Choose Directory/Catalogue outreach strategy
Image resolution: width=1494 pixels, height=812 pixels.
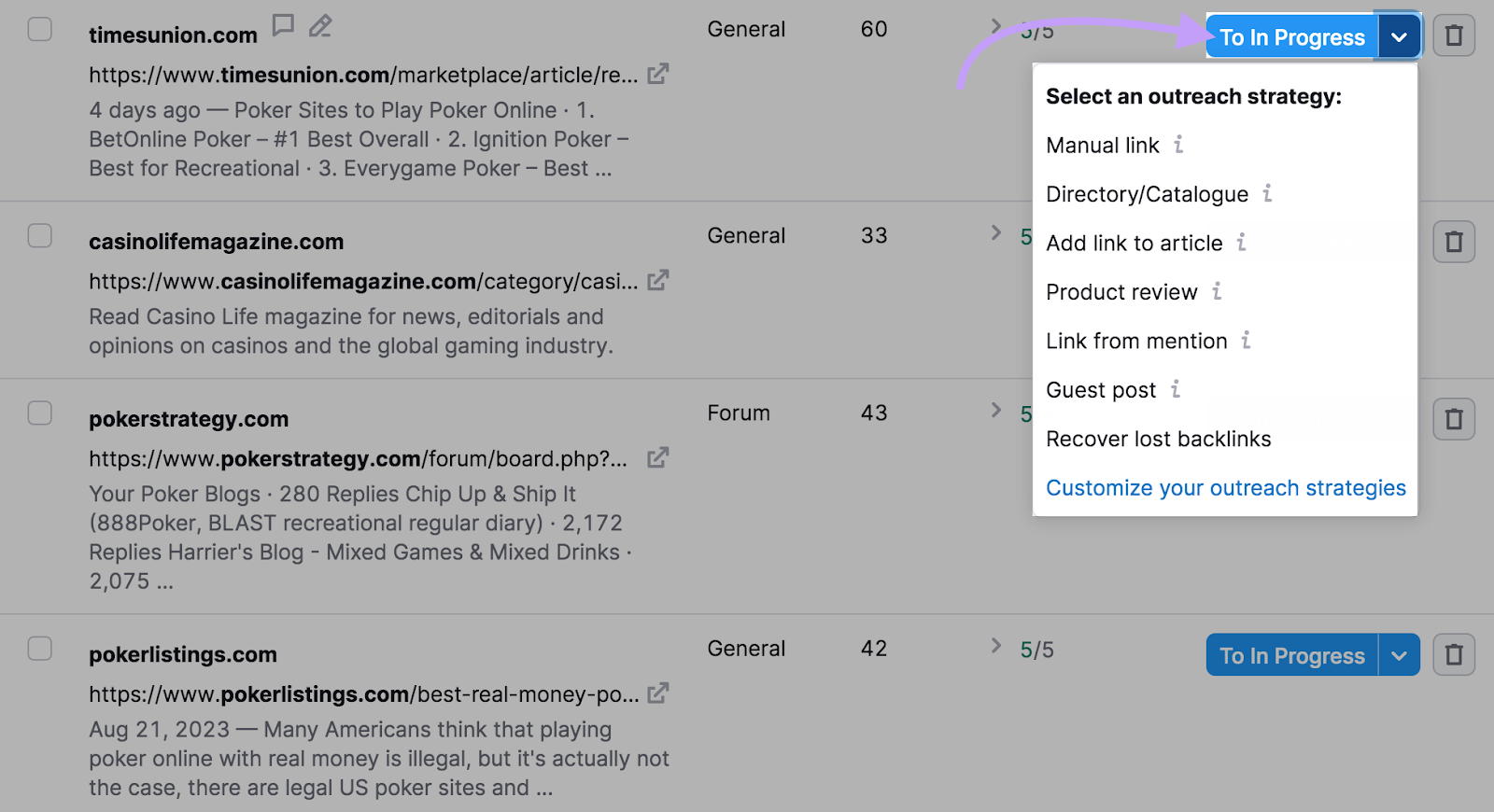pos(1147,194)
